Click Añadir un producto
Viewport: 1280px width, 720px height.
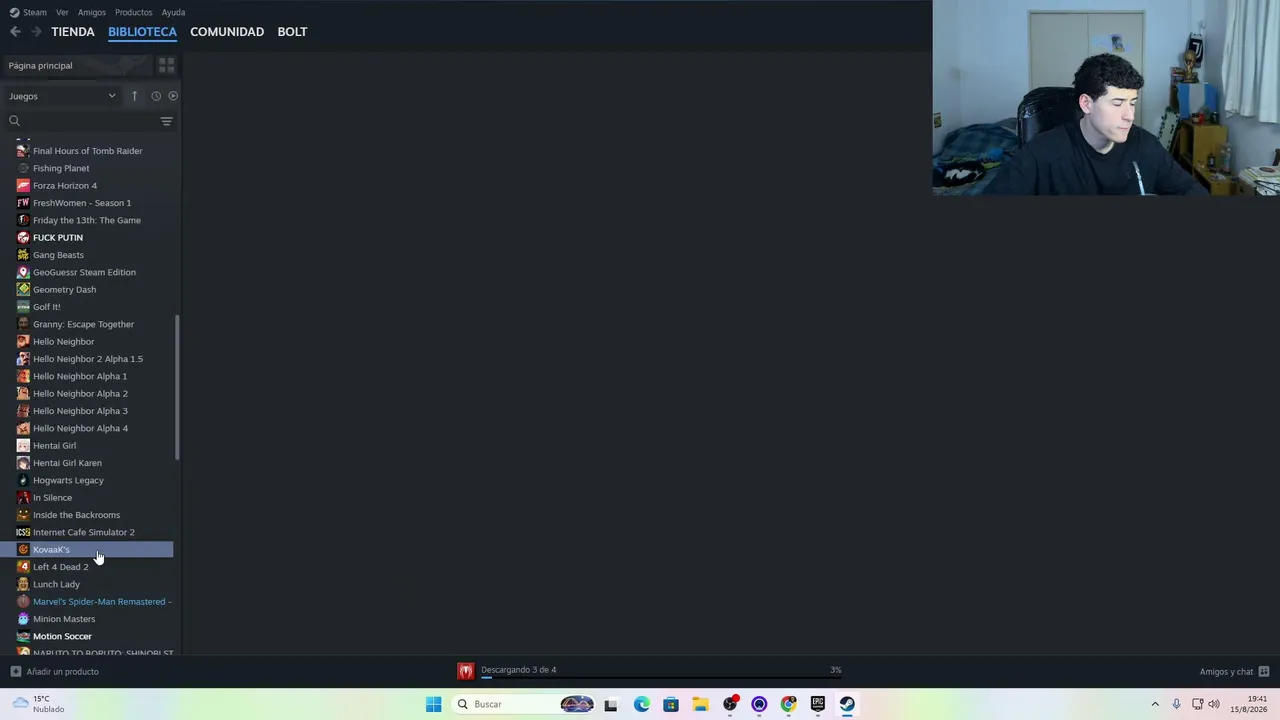pyautogui.click(x=62, y=672)
